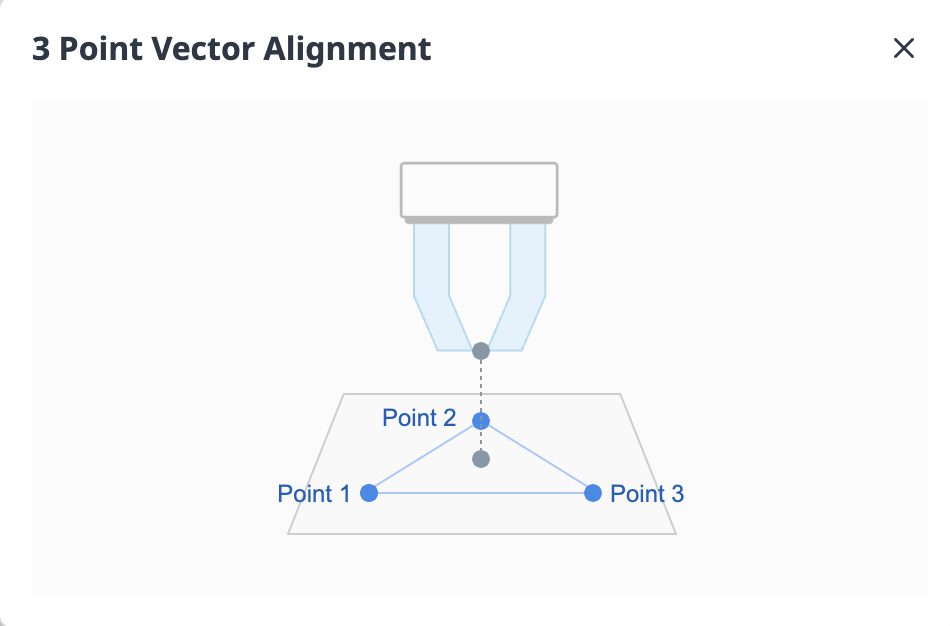This screenshot has width=950, height=626.
Task: Click the dotted vertical line below gripper
Action: tap(481, 385)
